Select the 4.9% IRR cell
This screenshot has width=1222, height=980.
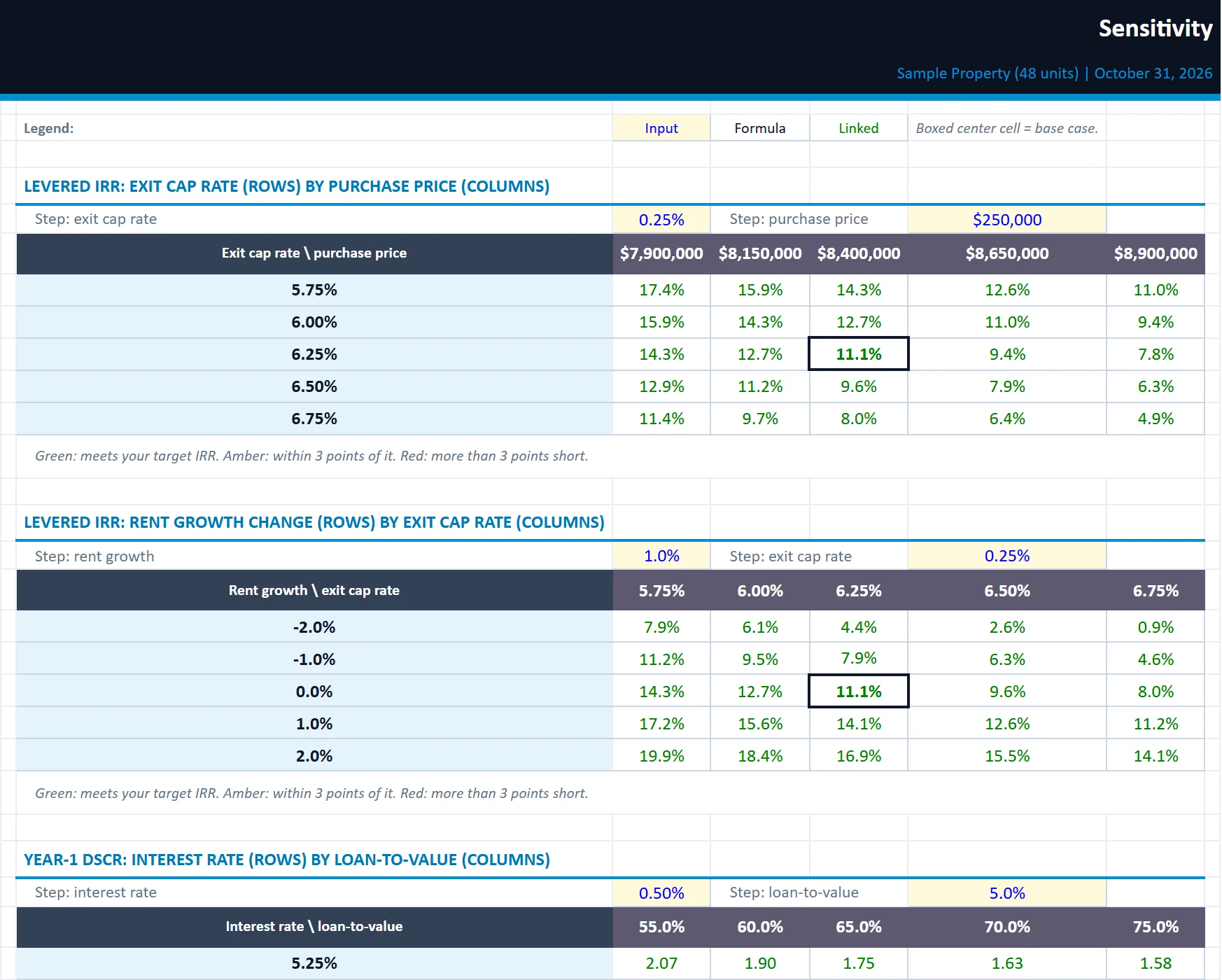(1156, 419)
